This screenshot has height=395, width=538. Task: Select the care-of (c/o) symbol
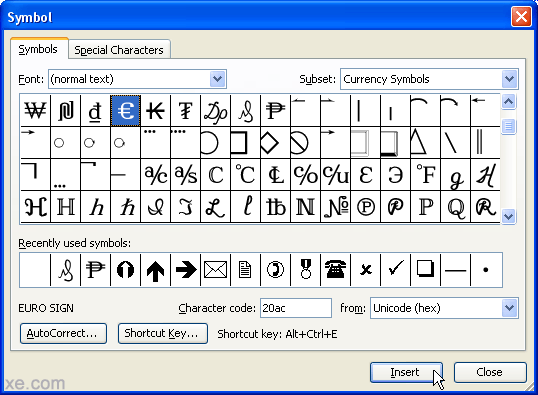[x=306, y=175]
